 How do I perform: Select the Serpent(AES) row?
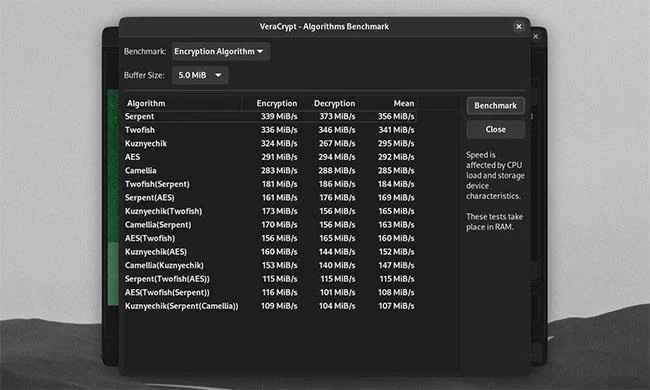[270, 198]
